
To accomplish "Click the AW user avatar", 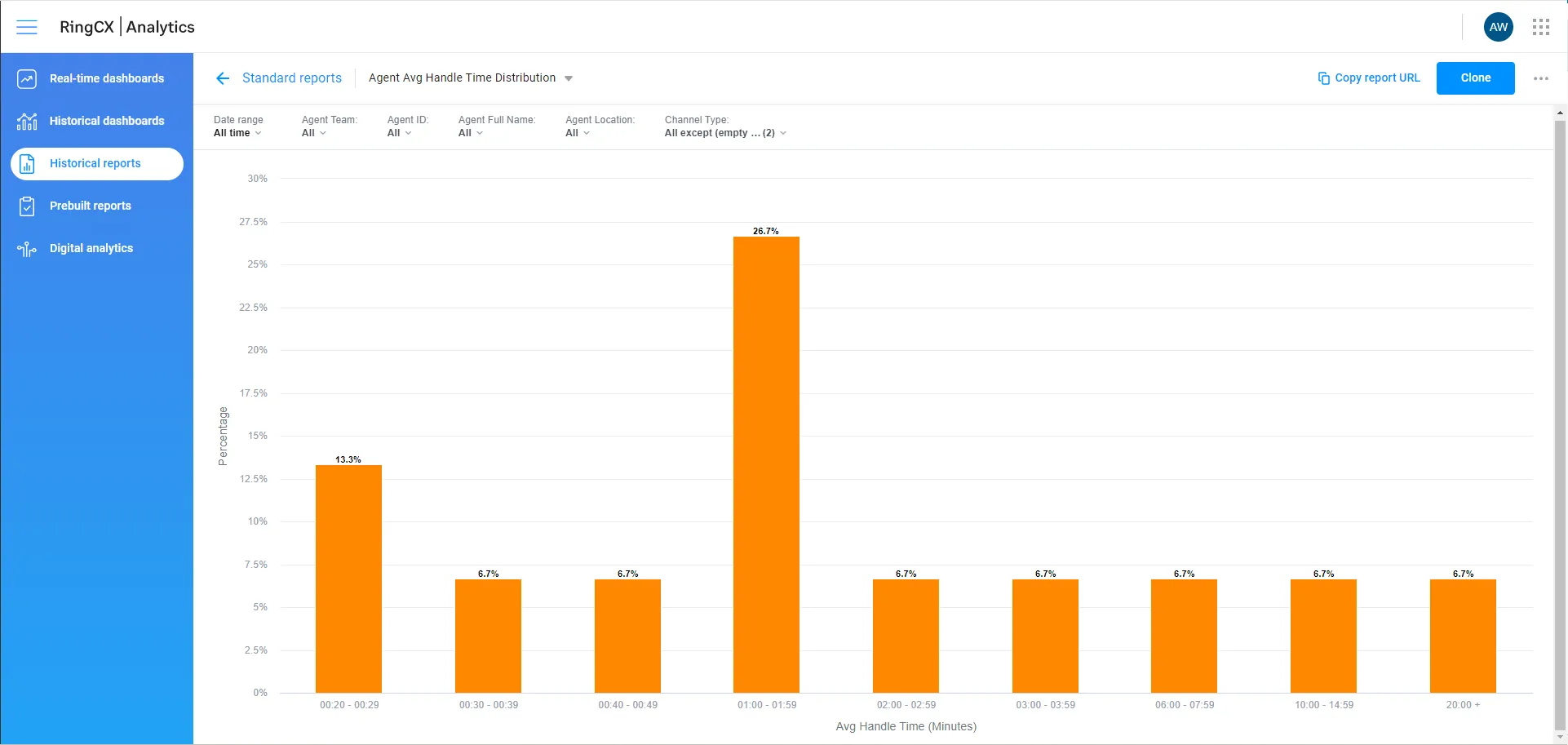I will [1499, 26].
